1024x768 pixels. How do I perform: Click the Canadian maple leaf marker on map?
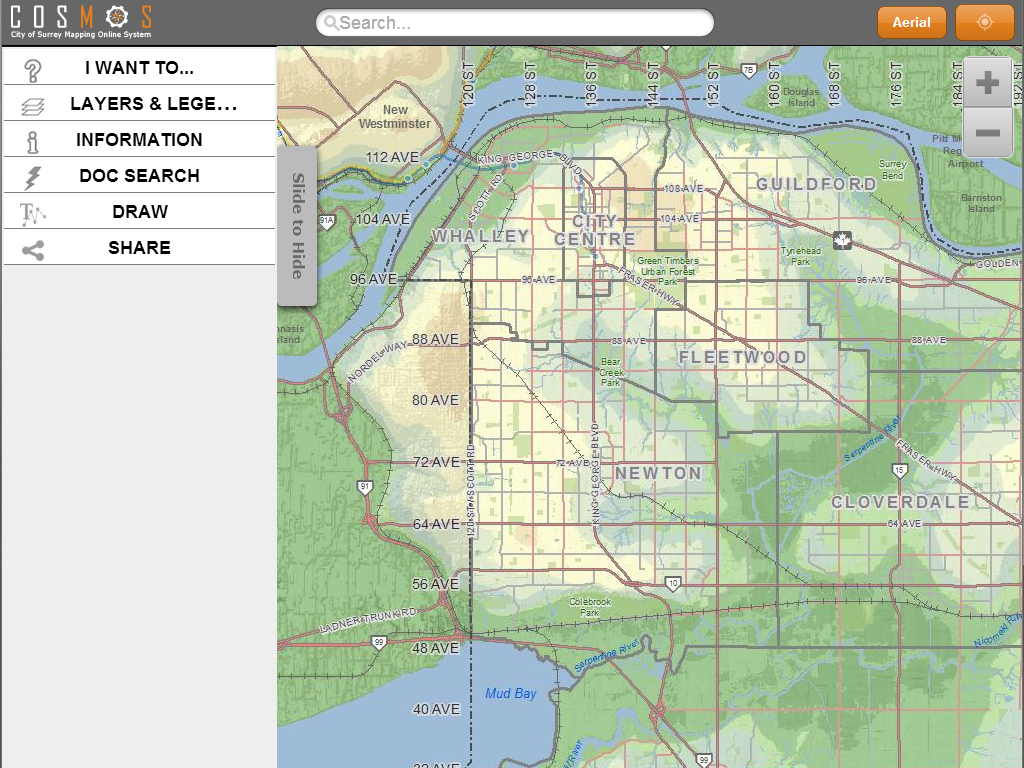(842, 240)
